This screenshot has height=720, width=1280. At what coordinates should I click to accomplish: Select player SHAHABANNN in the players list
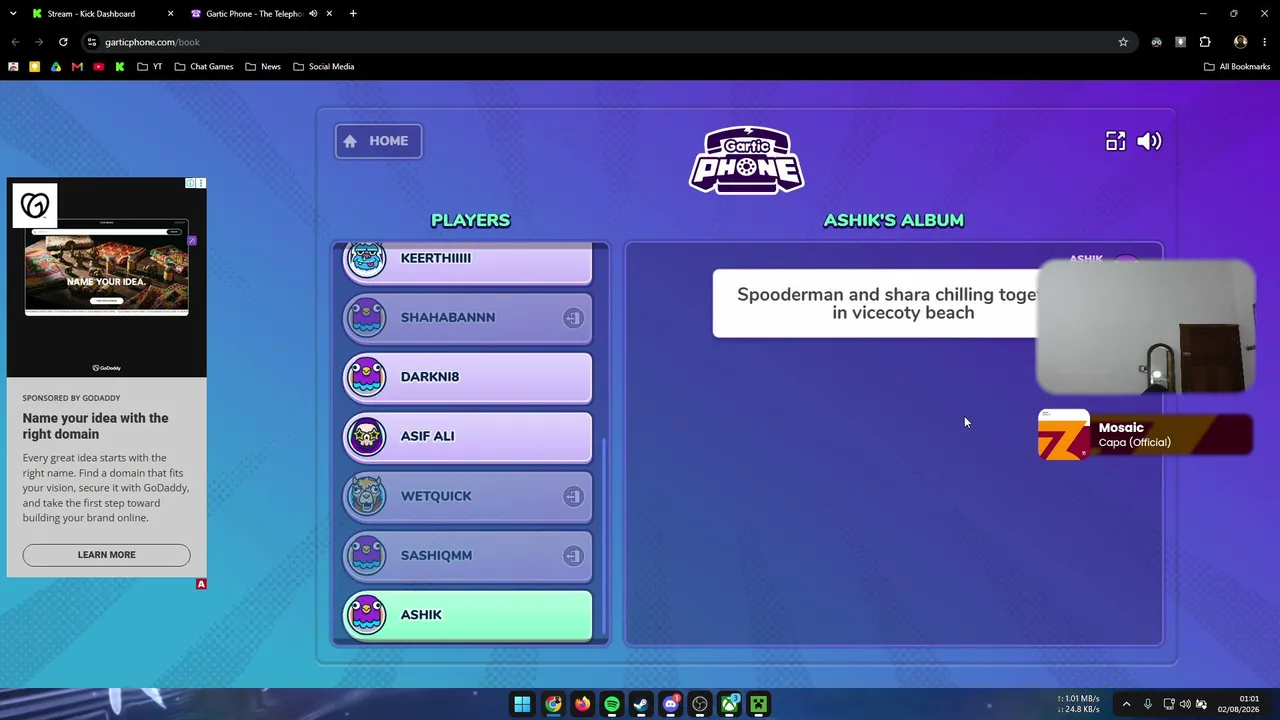[468, 318]
